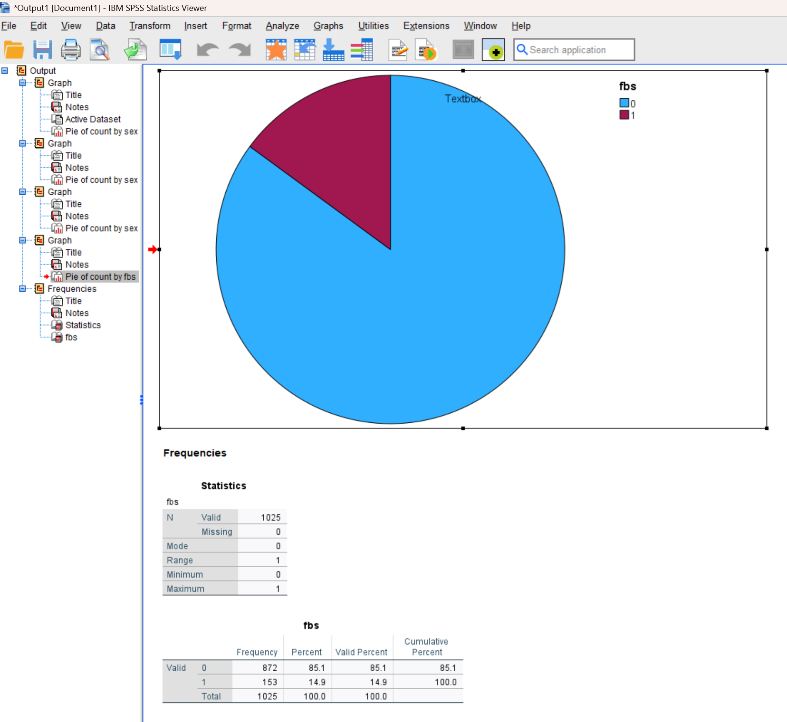Open the Recall recent dialogs icon

click(170, 50)
